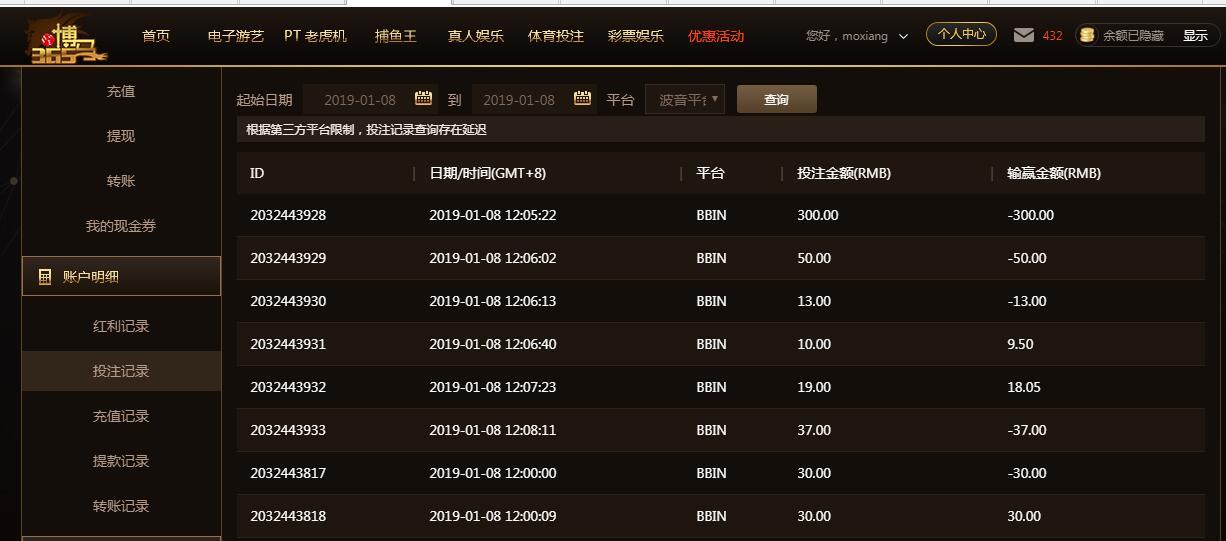1226x541 pixels.
Task: Open the 捕鱼王 menu item
Action: 395,35
